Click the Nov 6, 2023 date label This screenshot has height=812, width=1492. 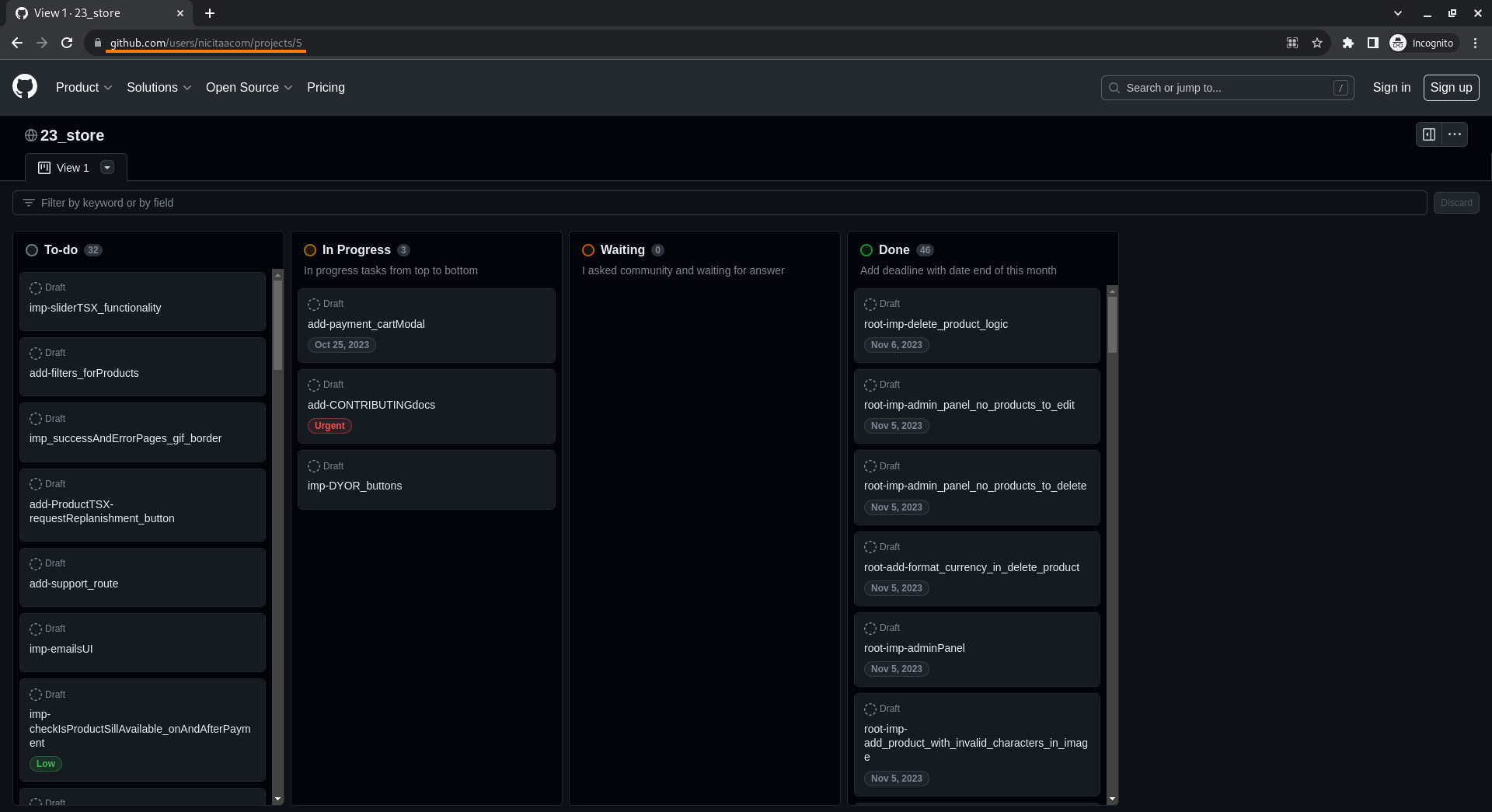click(x=896, y=345)
